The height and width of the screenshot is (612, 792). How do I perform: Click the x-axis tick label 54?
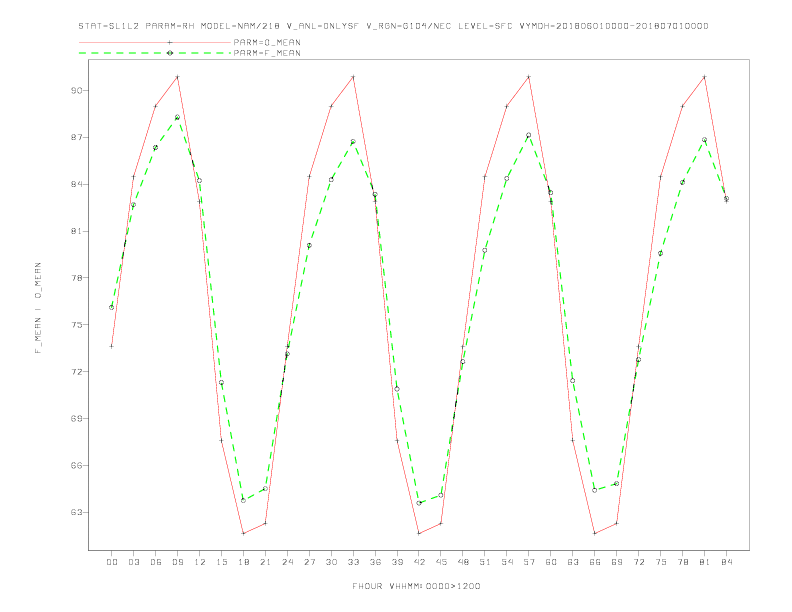507,562
